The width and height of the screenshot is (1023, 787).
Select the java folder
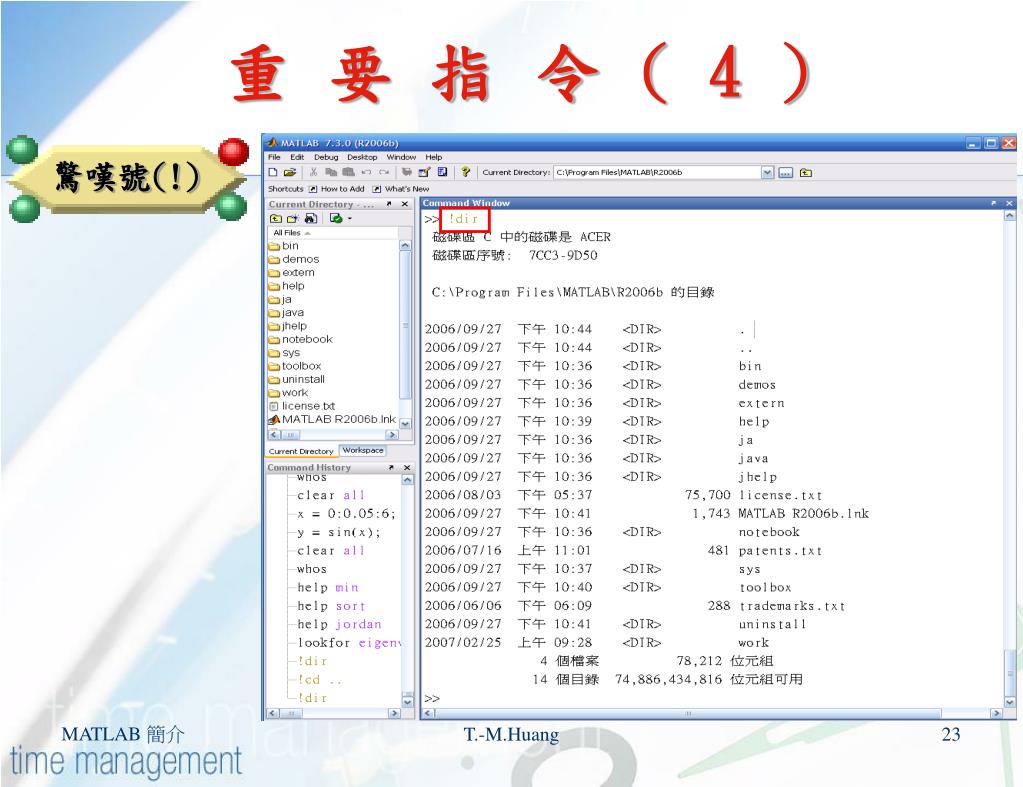point(286,313)
